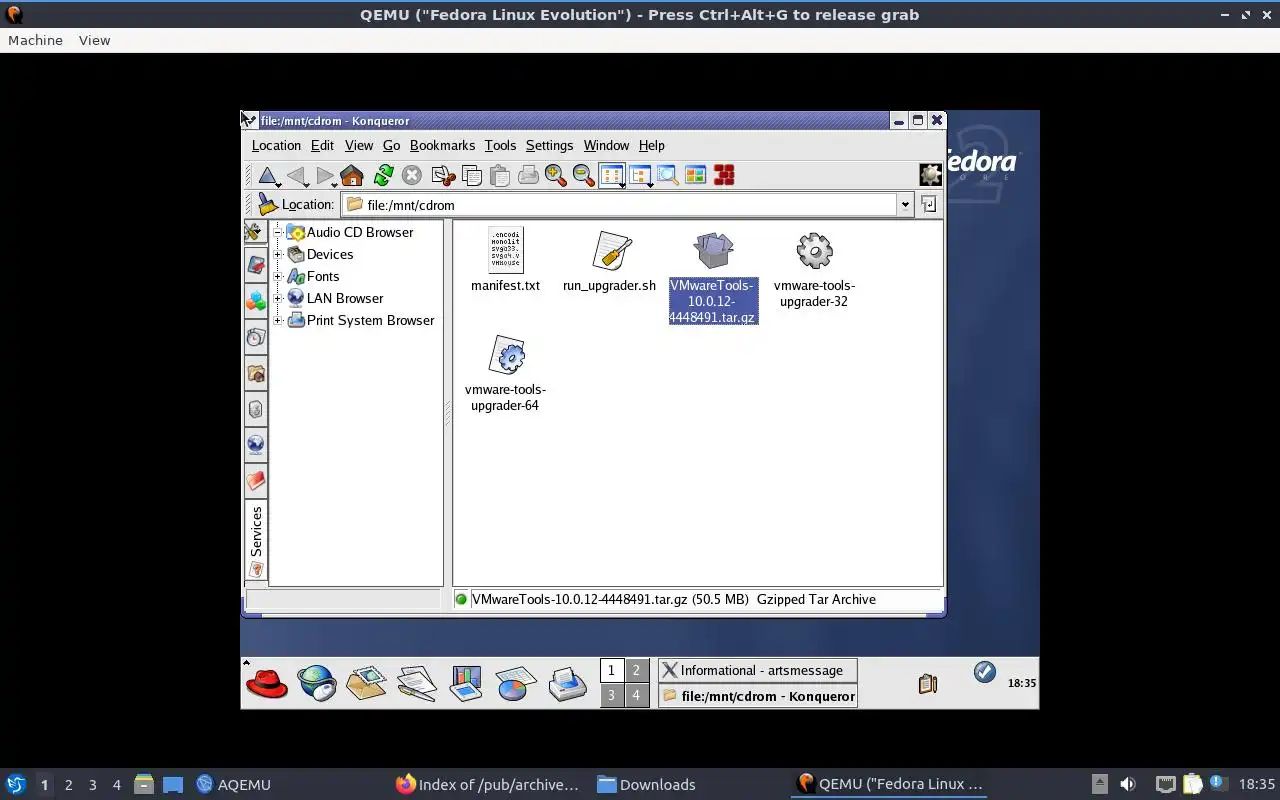Click in the Location address field

[x=620, y=204]
